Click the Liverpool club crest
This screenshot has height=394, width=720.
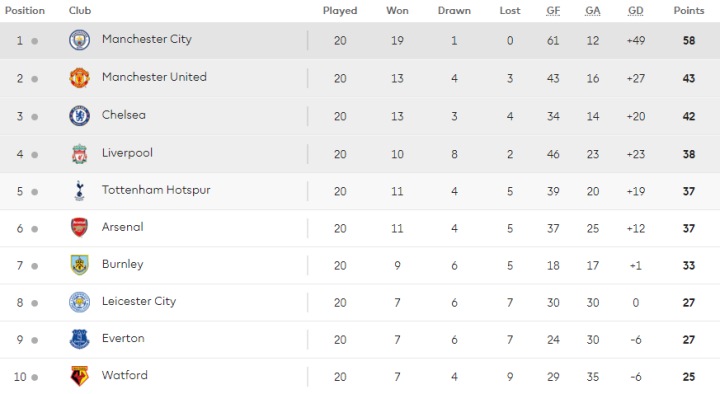(x=79, y=154)
